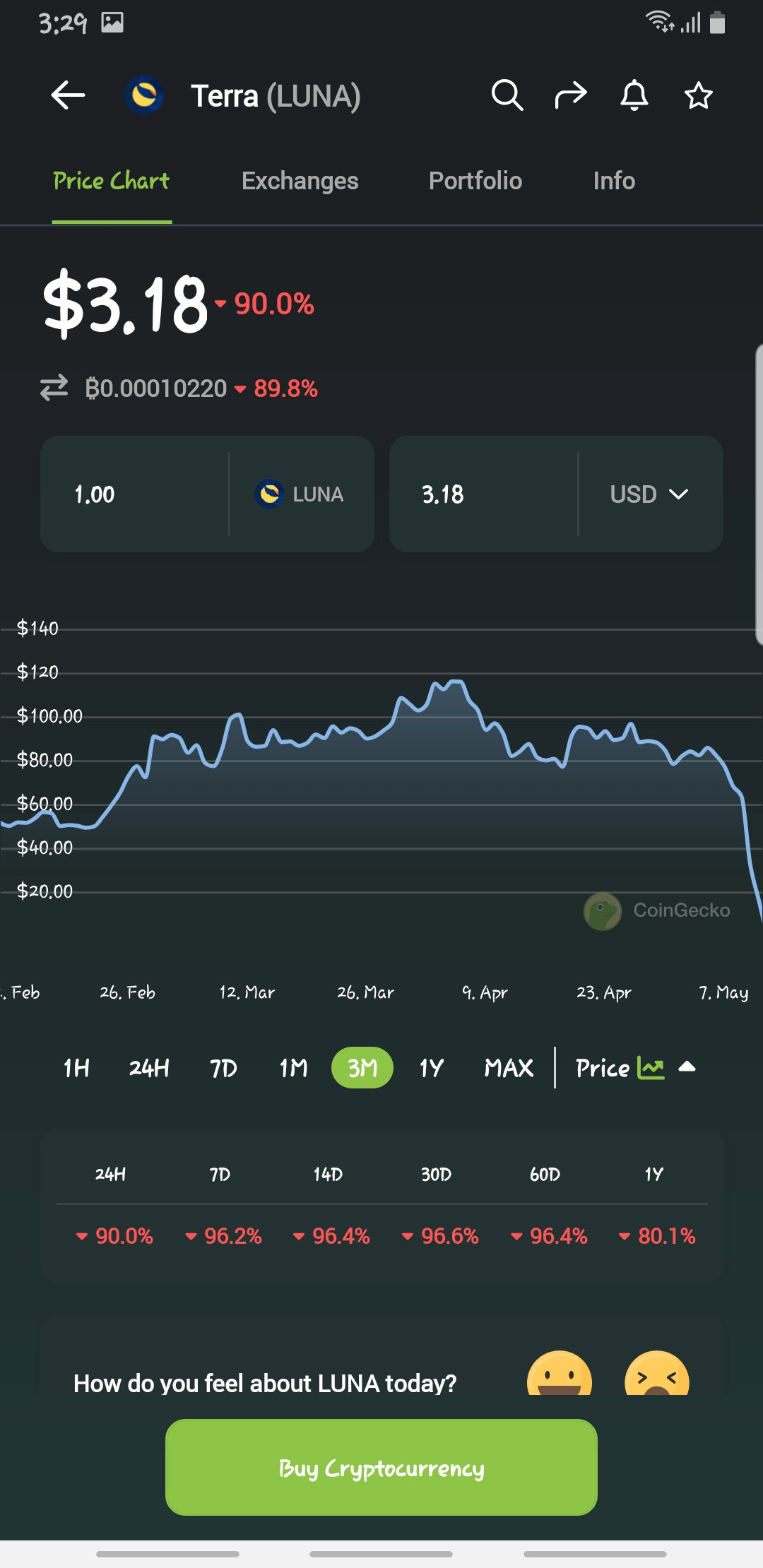This screenshot has height=1568, width=763.
Task: Tap the 60D change value
Action: (x=549, y=1236)
